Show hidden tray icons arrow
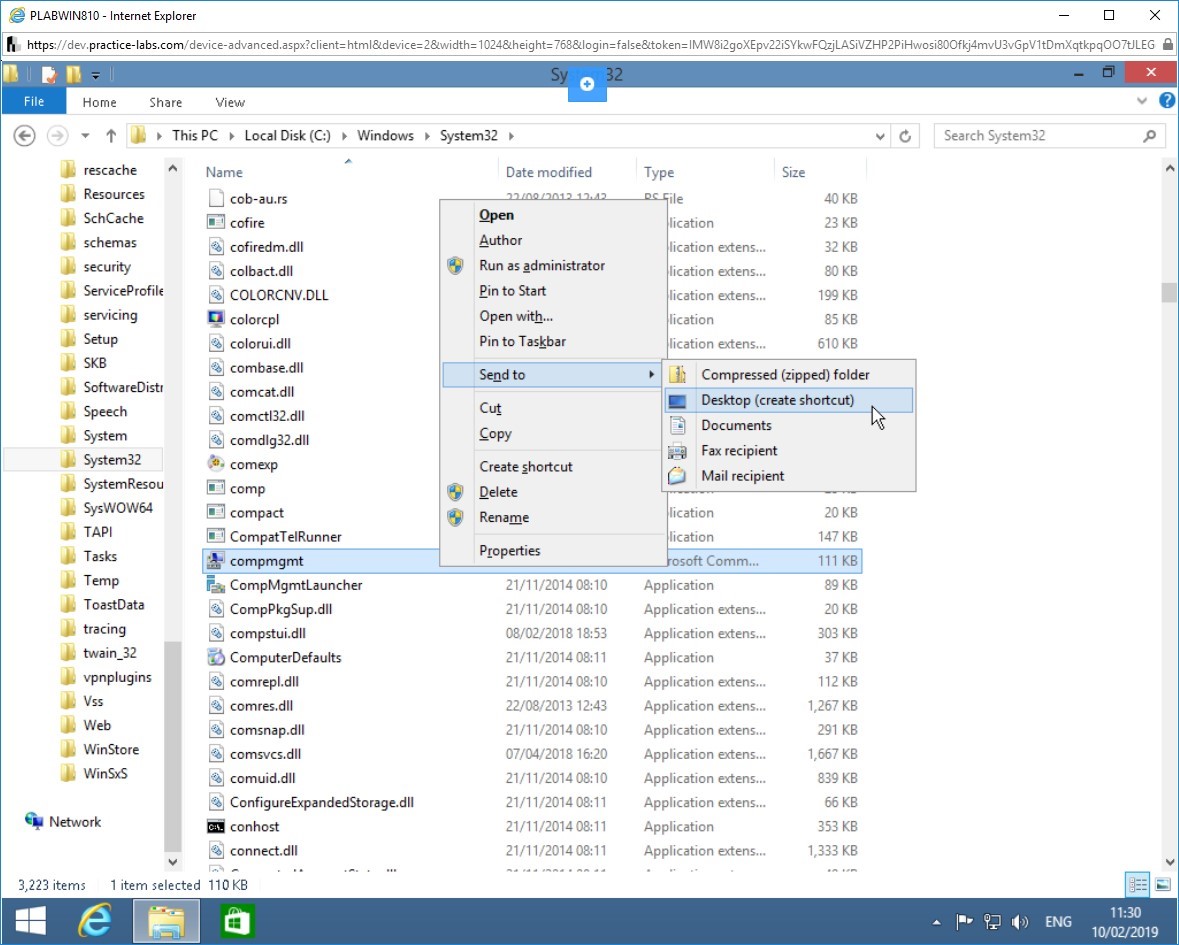 (936, 922)
